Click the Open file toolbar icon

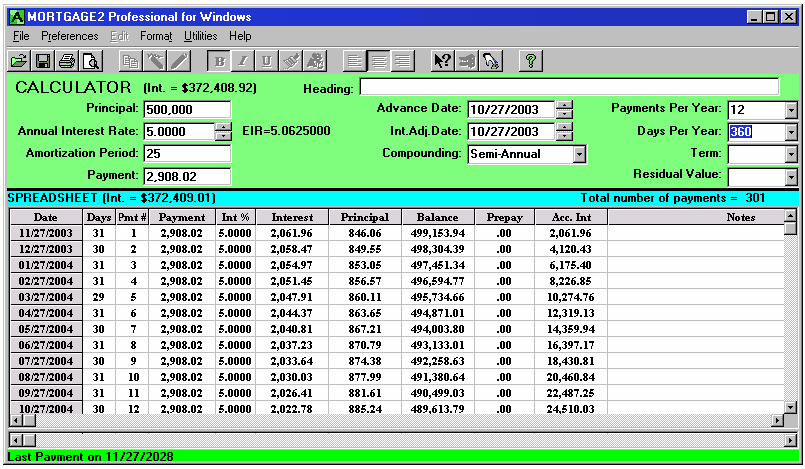click(19, 60)
